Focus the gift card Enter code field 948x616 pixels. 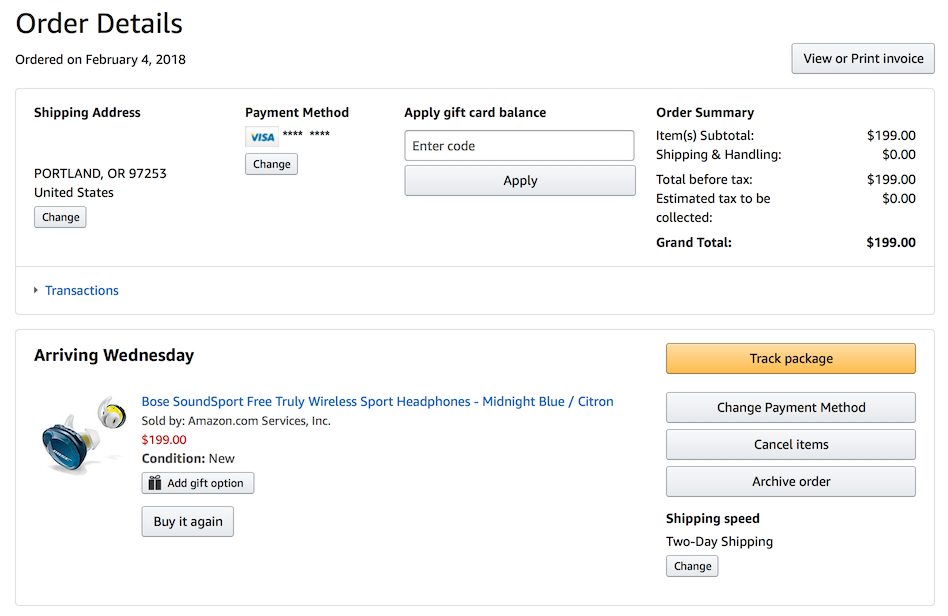(x=519, y=146)
